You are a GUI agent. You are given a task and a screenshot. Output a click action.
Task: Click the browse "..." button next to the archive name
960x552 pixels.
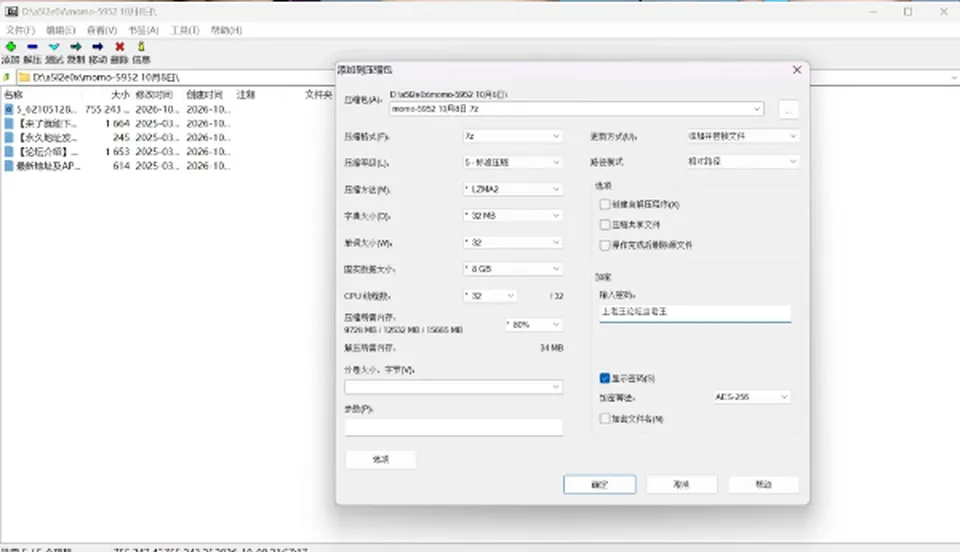[x=789, y=110]
